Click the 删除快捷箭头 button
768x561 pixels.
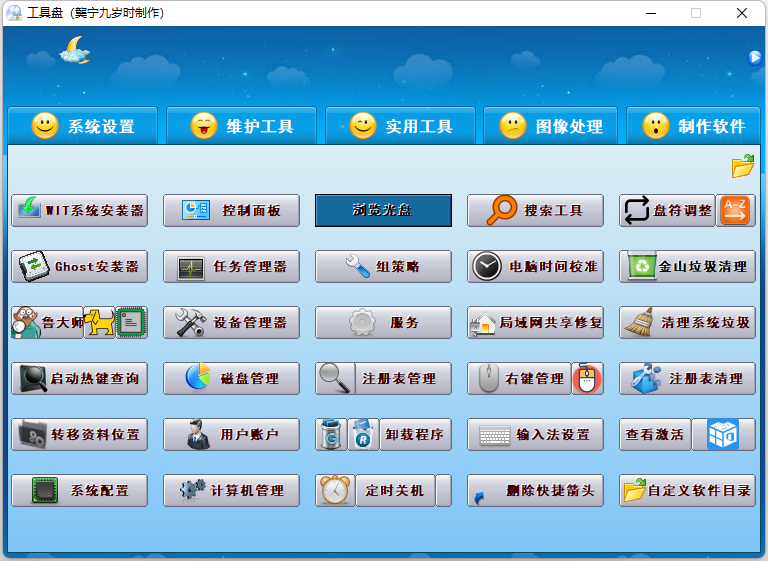coord(535,491)
